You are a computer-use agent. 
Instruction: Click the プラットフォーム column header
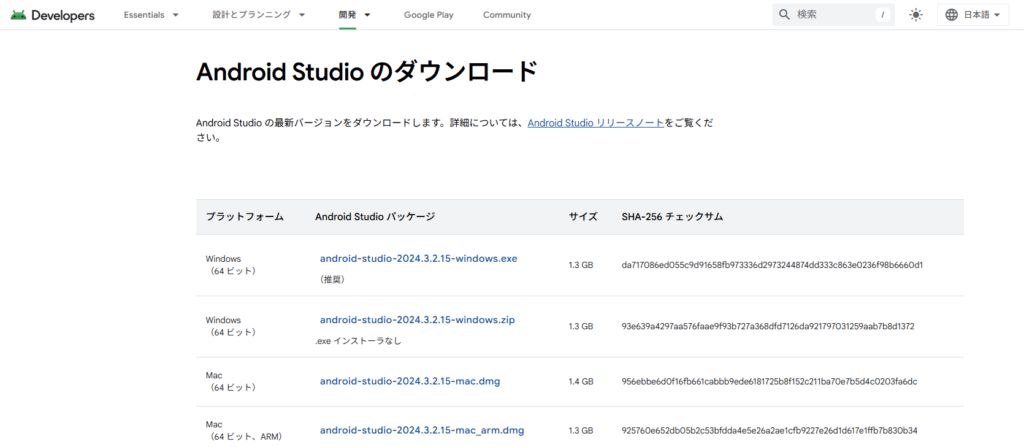click(245, 217)
